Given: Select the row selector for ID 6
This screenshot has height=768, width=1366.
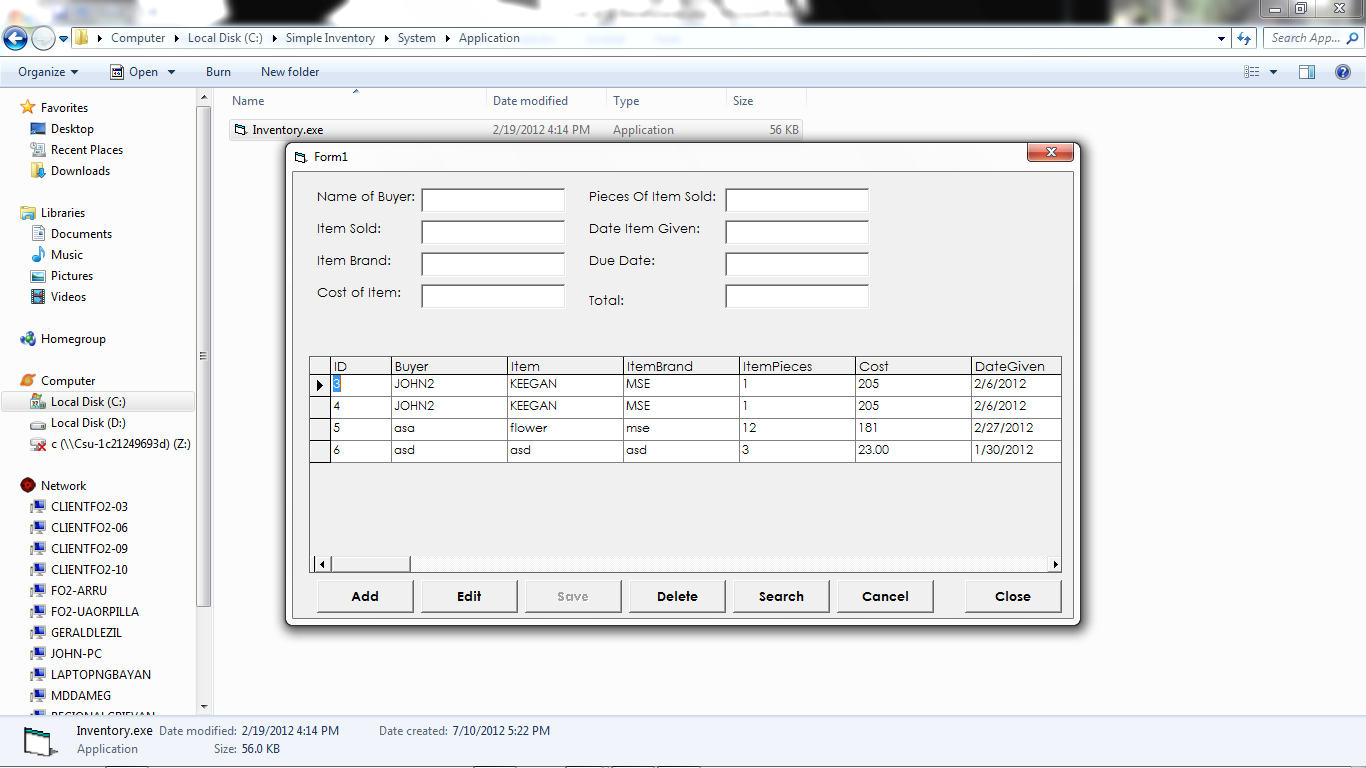Looking at the screenshot, I should pos(320,450).
